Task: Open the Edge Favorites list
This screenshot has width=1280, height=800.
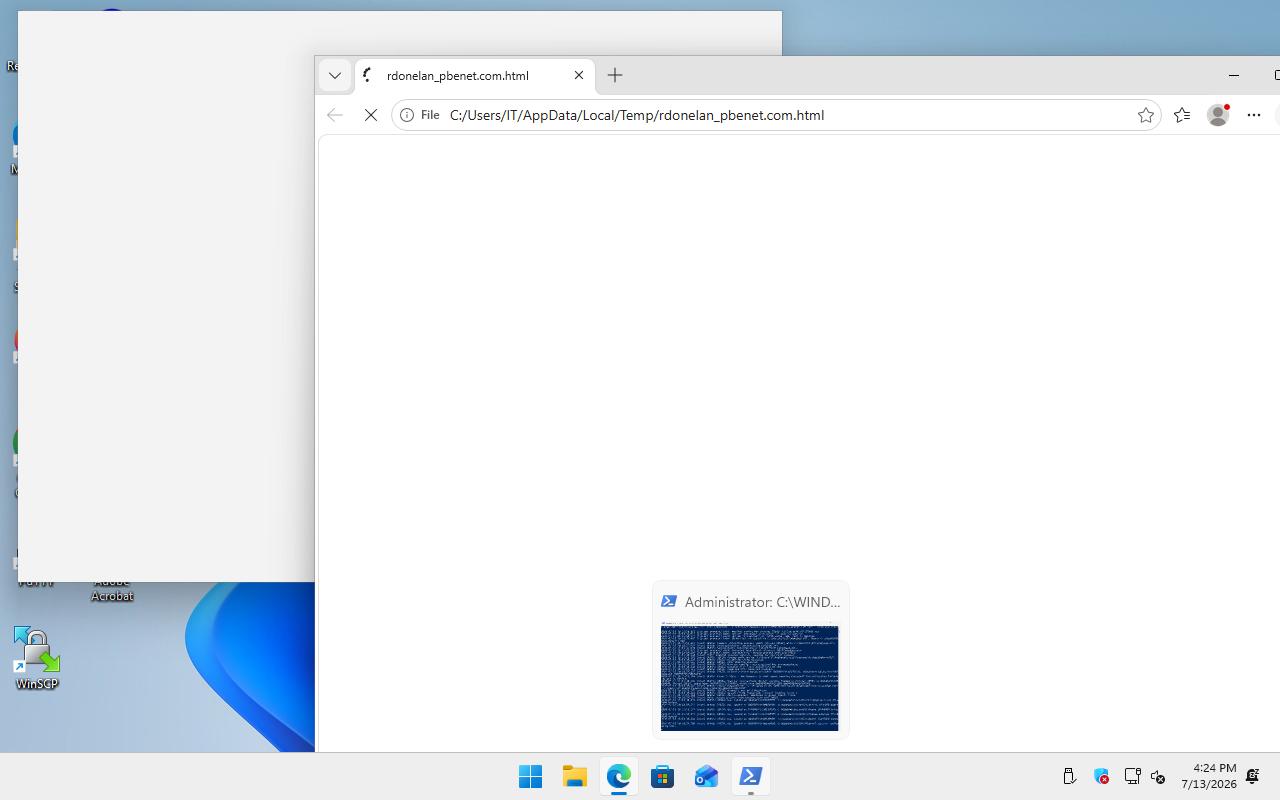Action: tap(1182, 115)
